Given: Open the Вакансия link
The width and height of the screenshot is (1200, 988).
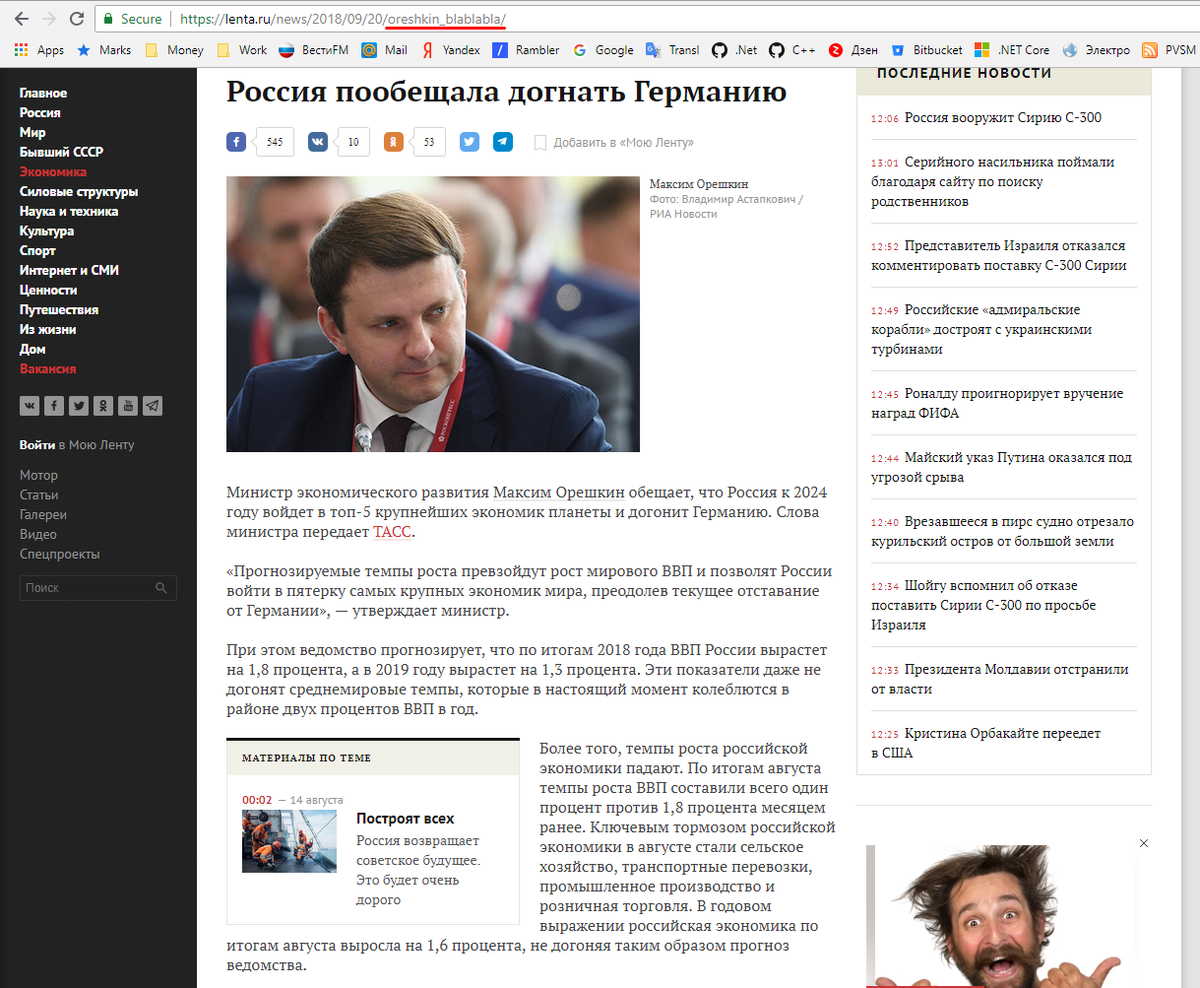Looking at the screenshot, I should [x=47, y=369].
